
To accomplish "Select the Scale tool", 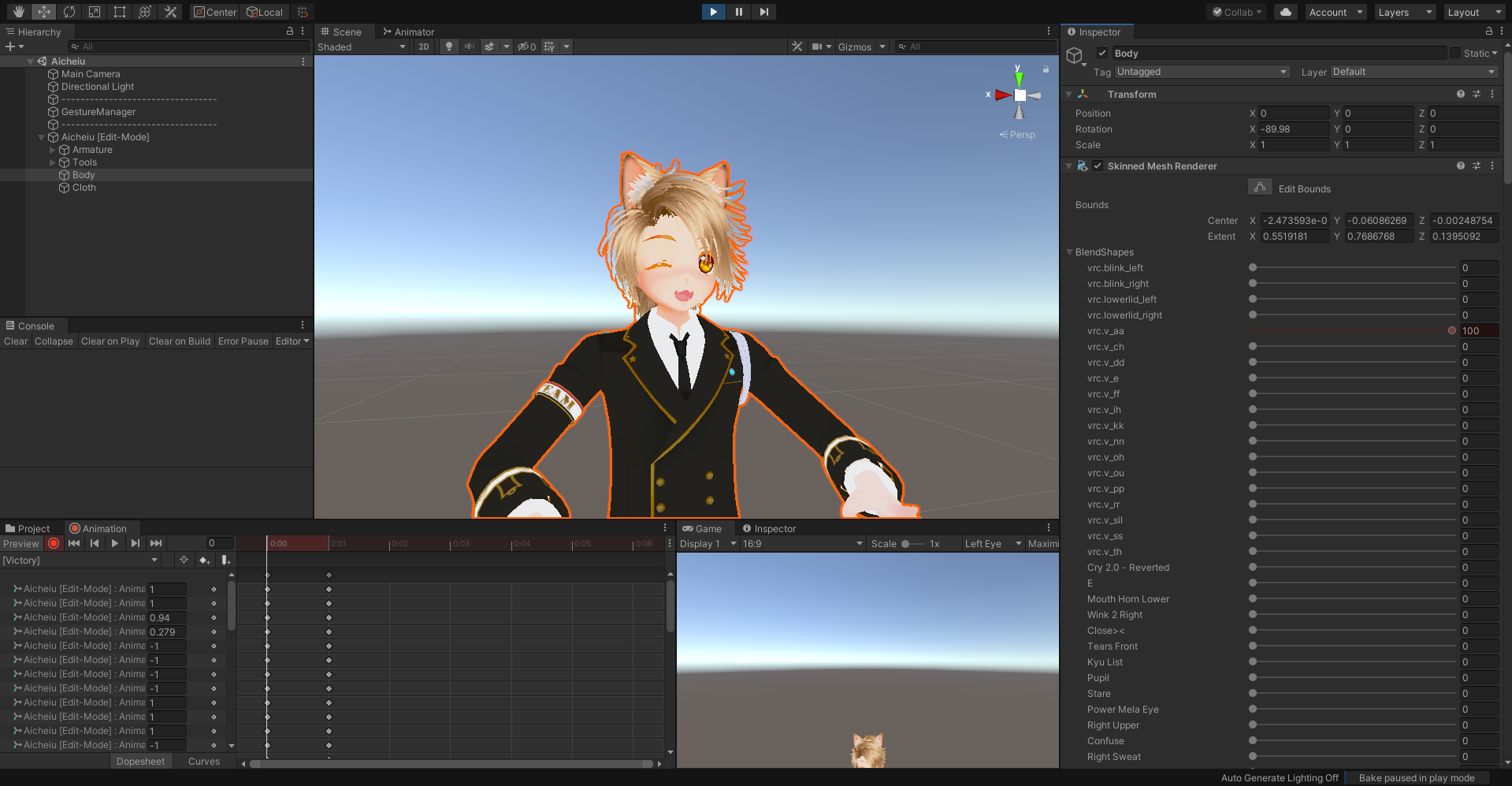I will click(95, 12).
